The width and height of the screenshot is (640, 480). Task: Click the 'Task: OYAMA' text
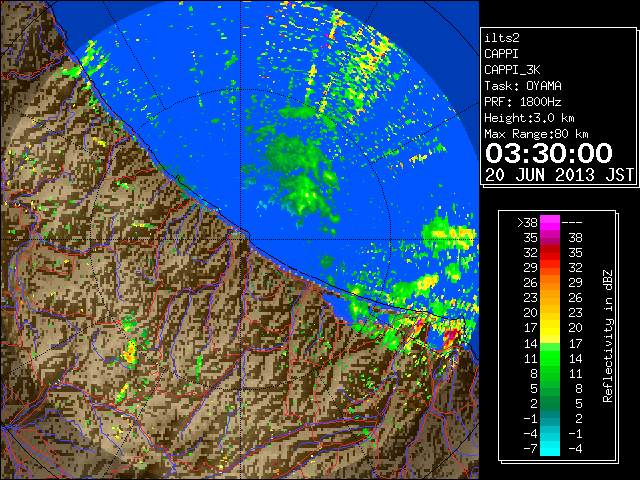[x=523, y=86]
